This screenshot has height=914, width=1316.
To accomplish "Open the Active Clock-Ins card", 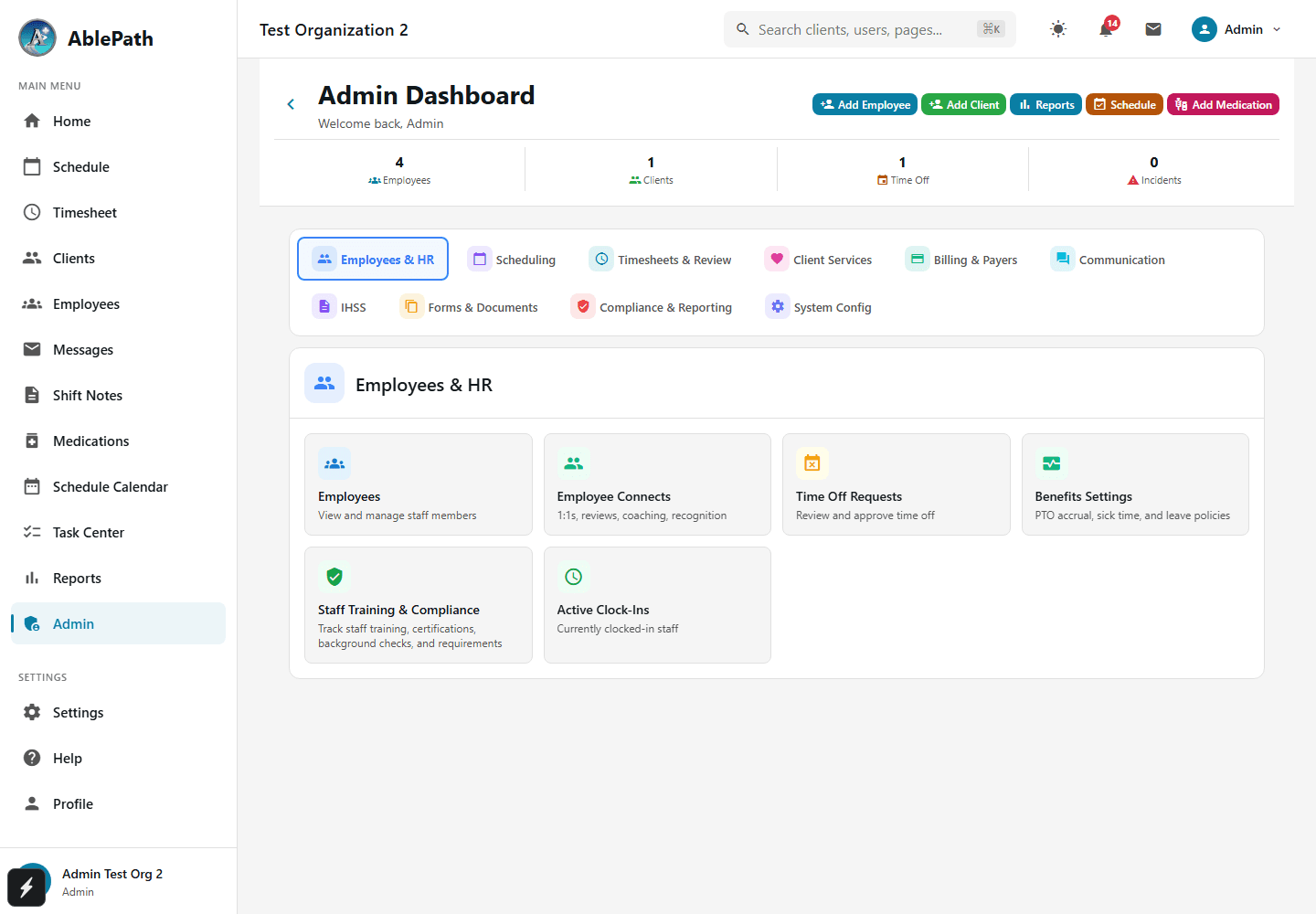I will [657, 605].
